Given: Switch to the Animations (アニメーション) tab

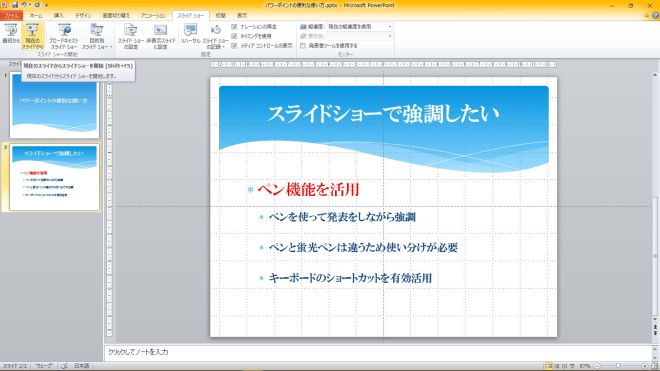Looking at the screenshot, I should pyautogui.click(x=153, y=16).
